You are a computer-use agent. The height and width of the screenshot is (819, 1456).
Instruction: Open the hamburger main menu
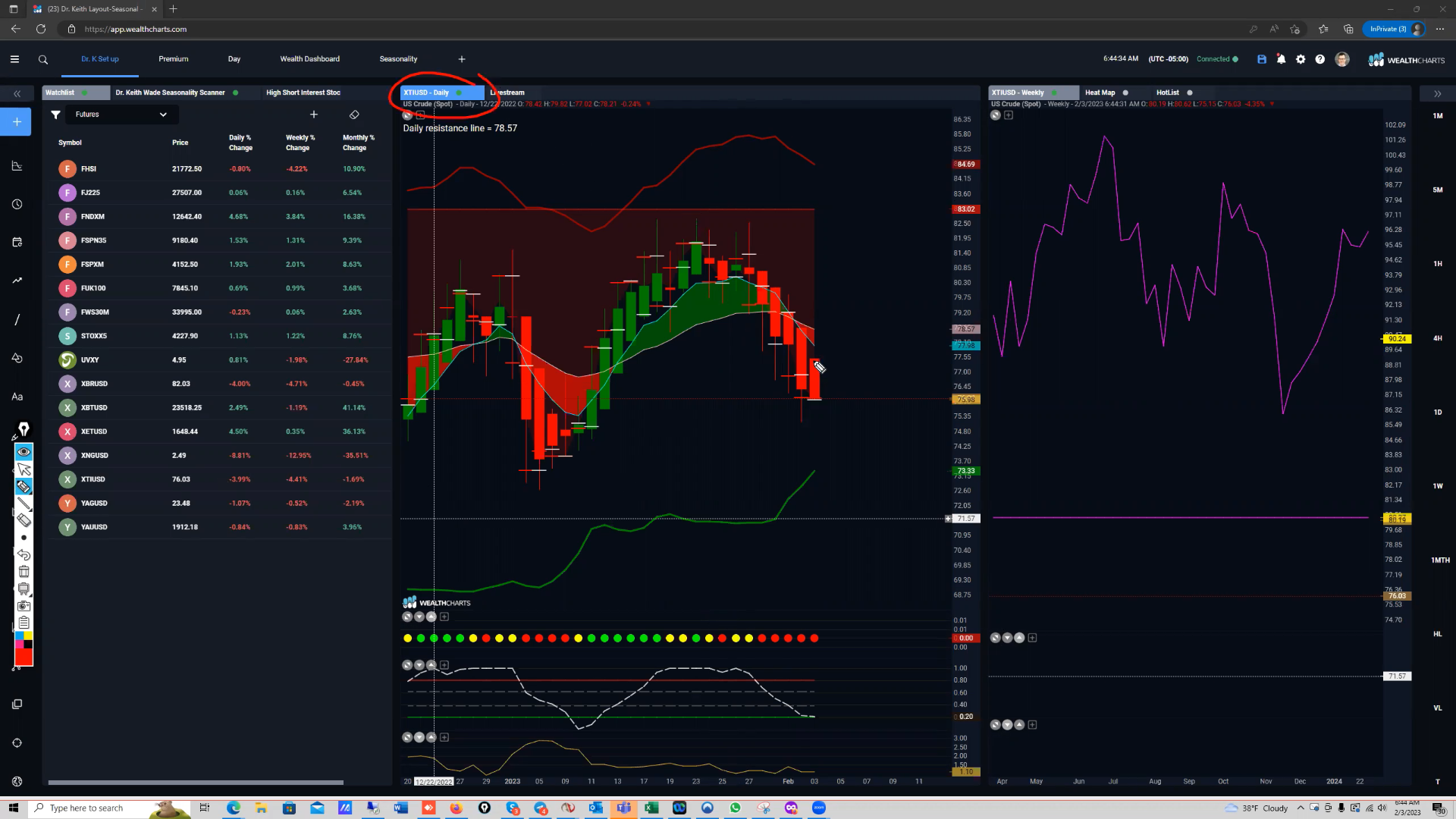tap(14, 59)
